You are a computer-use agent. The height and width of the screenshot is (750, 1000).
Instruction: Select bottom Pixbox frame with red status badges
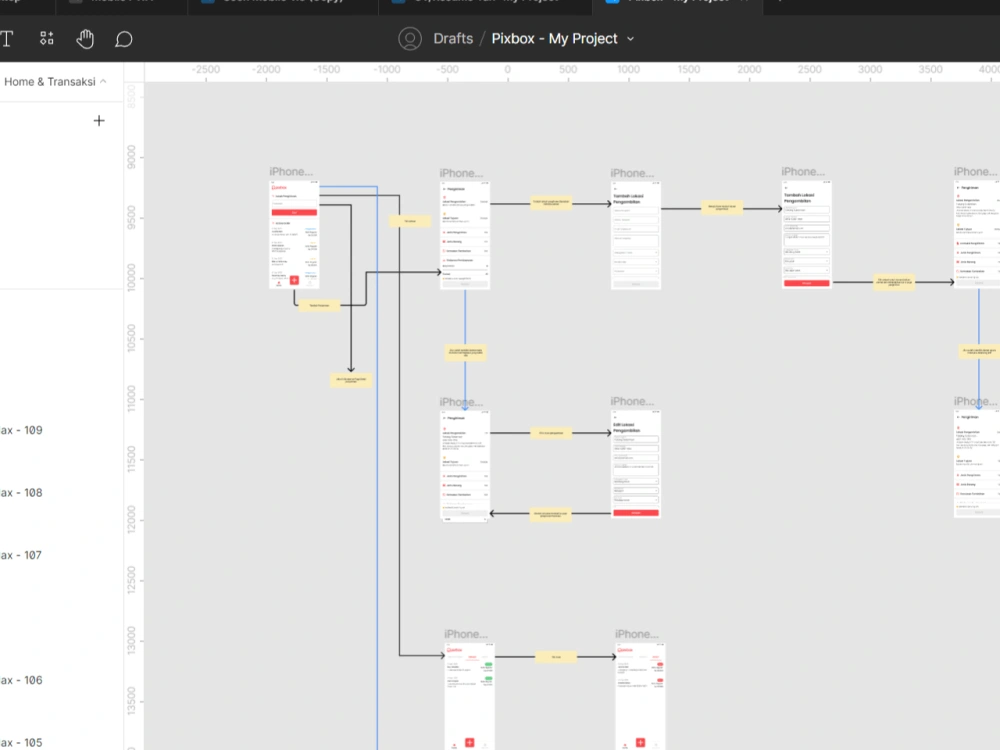[640, 696]
